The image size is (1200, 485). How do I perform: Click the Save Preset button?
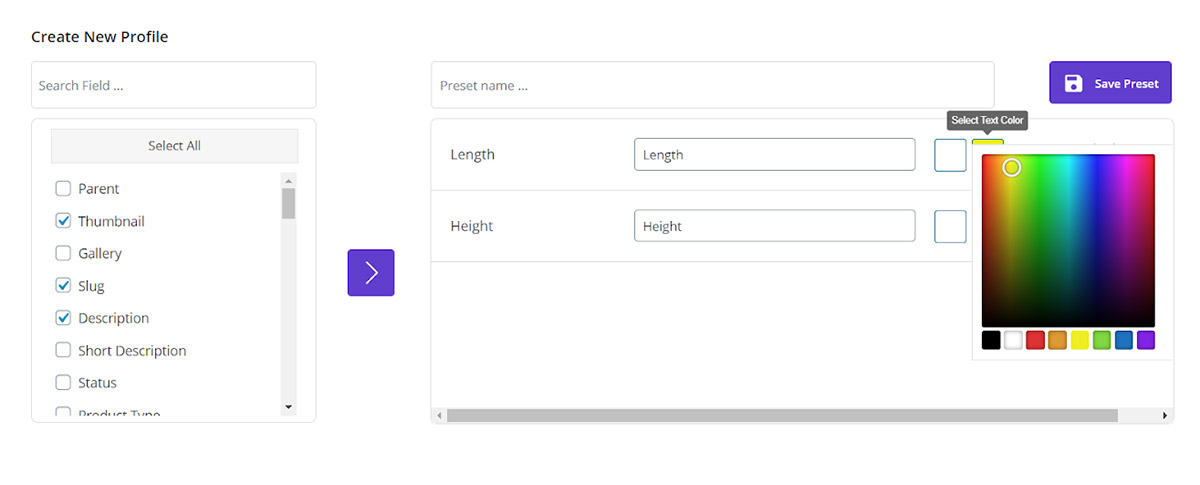point(1110,83)
